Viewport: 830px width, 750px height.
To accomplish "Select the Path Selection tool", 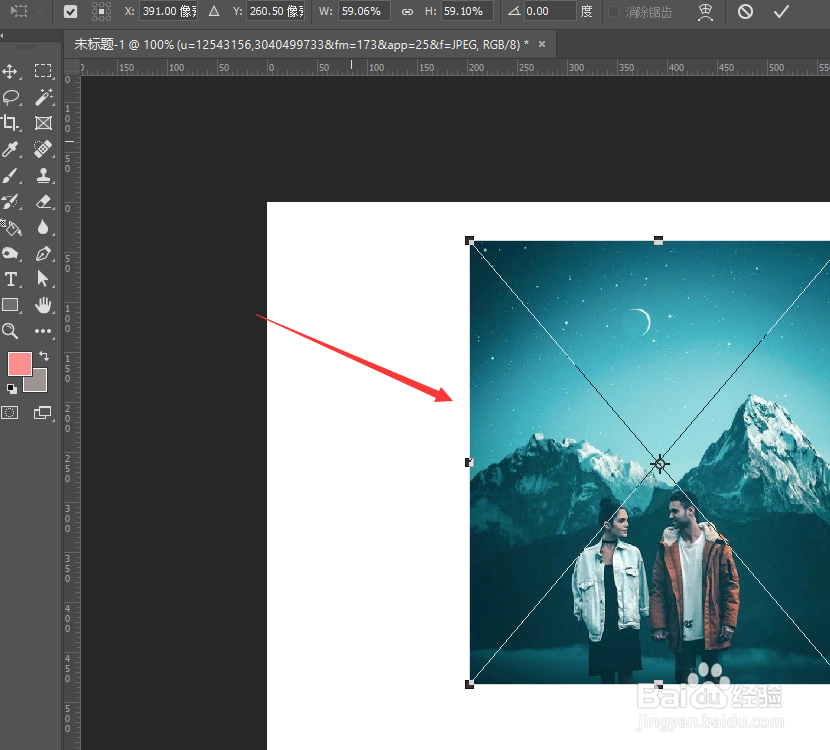I will 43,278.
